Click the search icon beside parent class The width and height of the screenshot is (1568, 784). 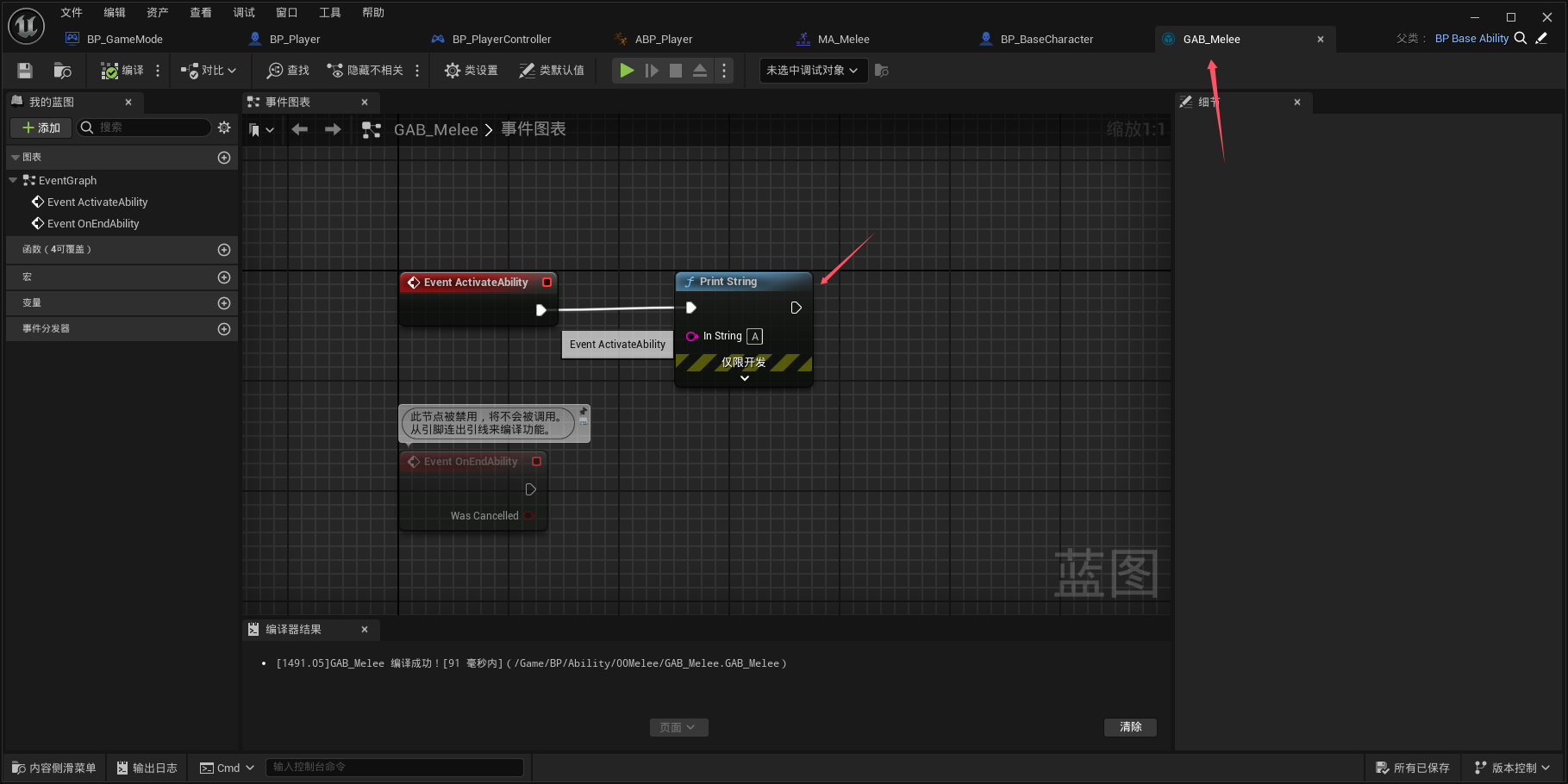pyautogui.click(x=1521, y=38)
